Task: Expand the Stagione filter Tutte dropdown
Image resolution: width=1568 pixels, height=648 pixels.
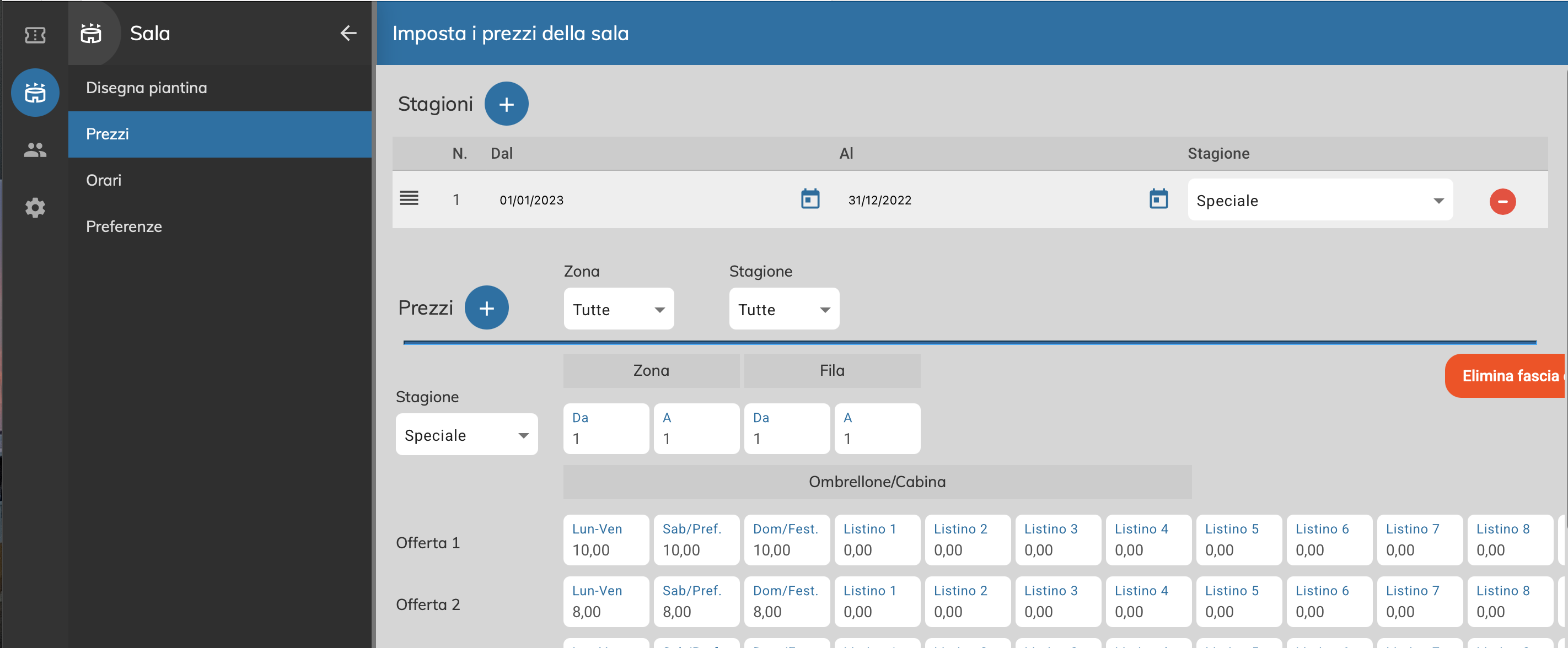Action: tap(783, 309)
